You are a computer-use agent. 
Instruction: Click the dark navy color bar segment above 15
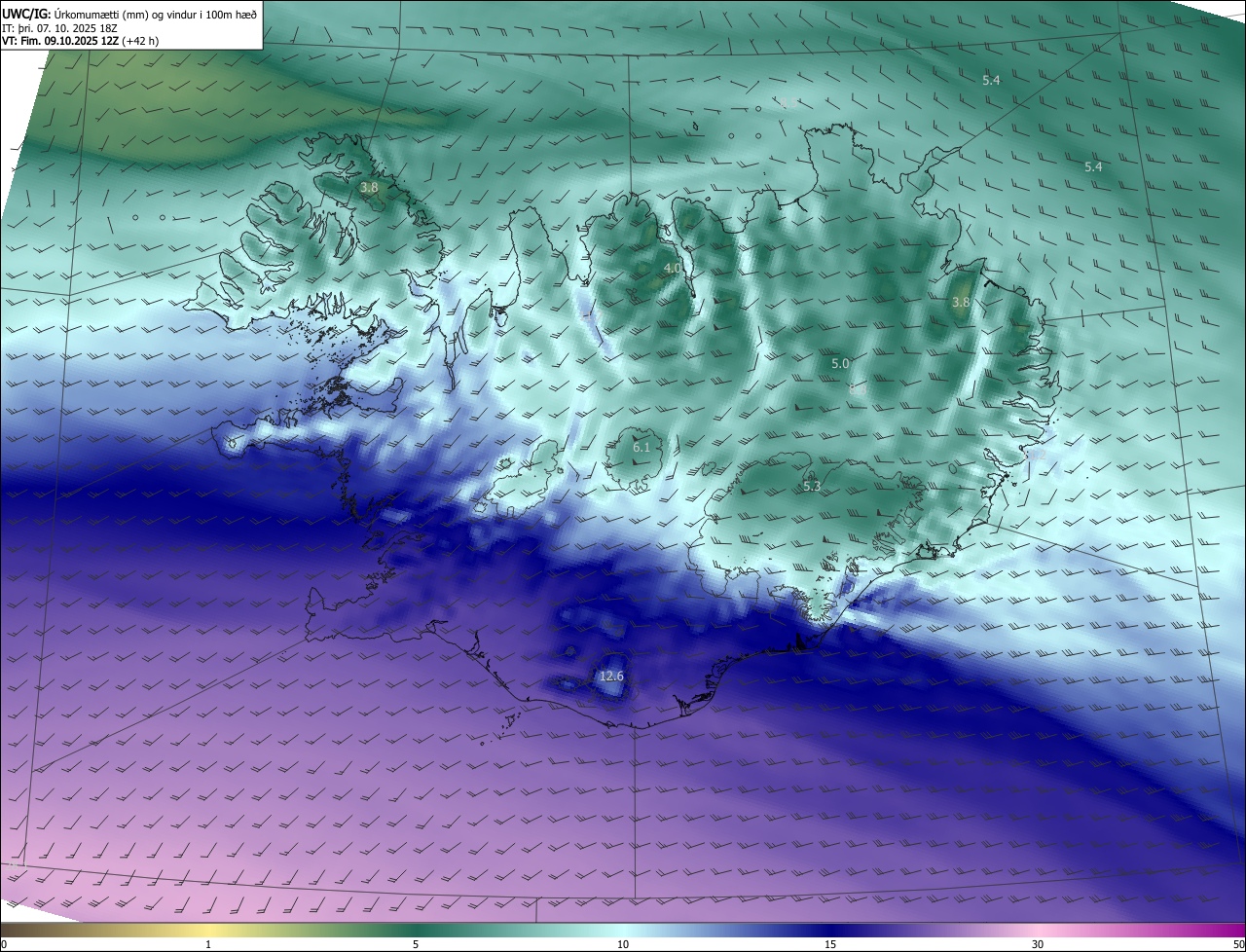(830, 930)
